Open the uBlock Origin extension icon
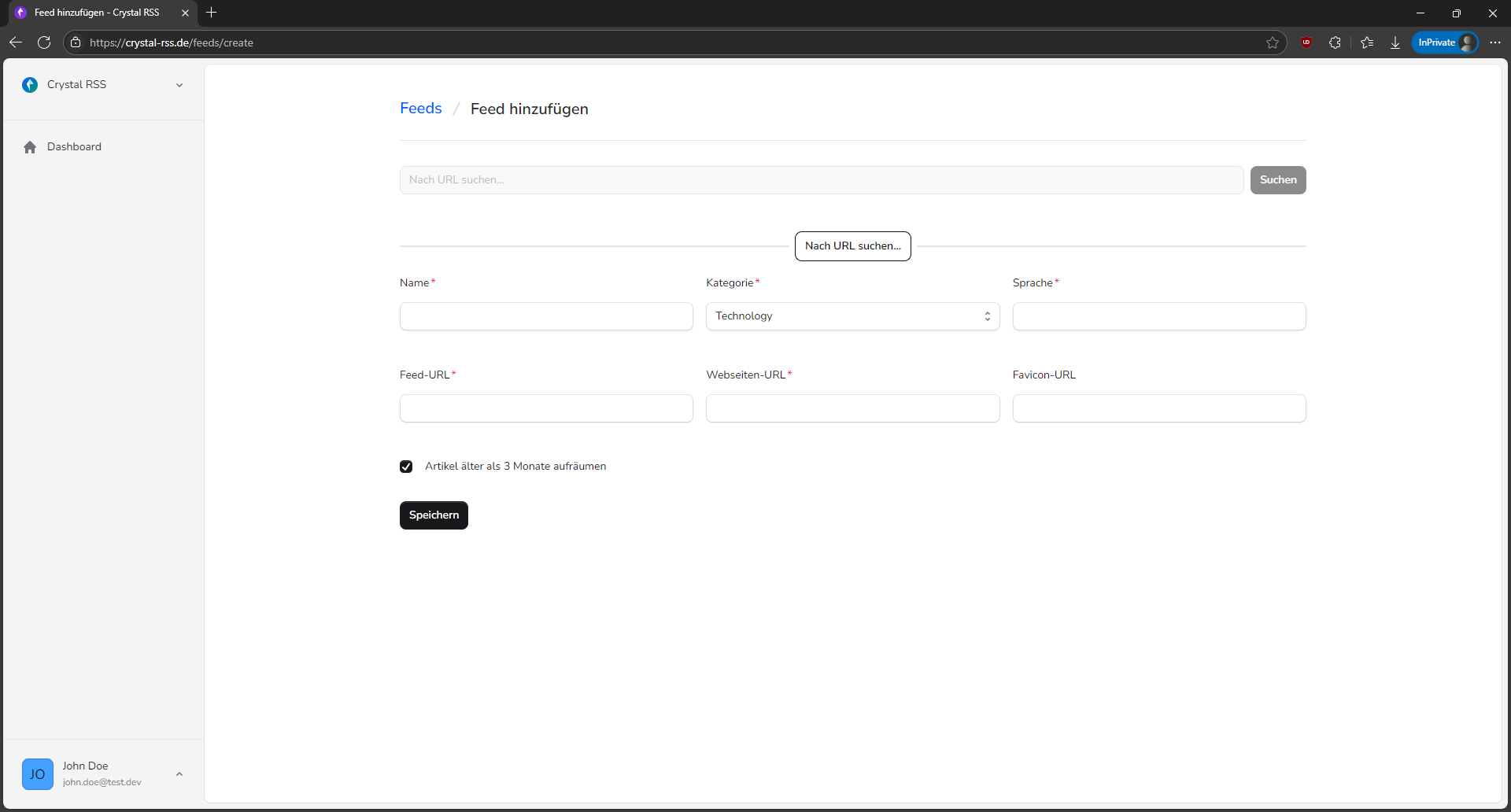This screenshot has height=812, width=1511. (x=1306, y=42)
